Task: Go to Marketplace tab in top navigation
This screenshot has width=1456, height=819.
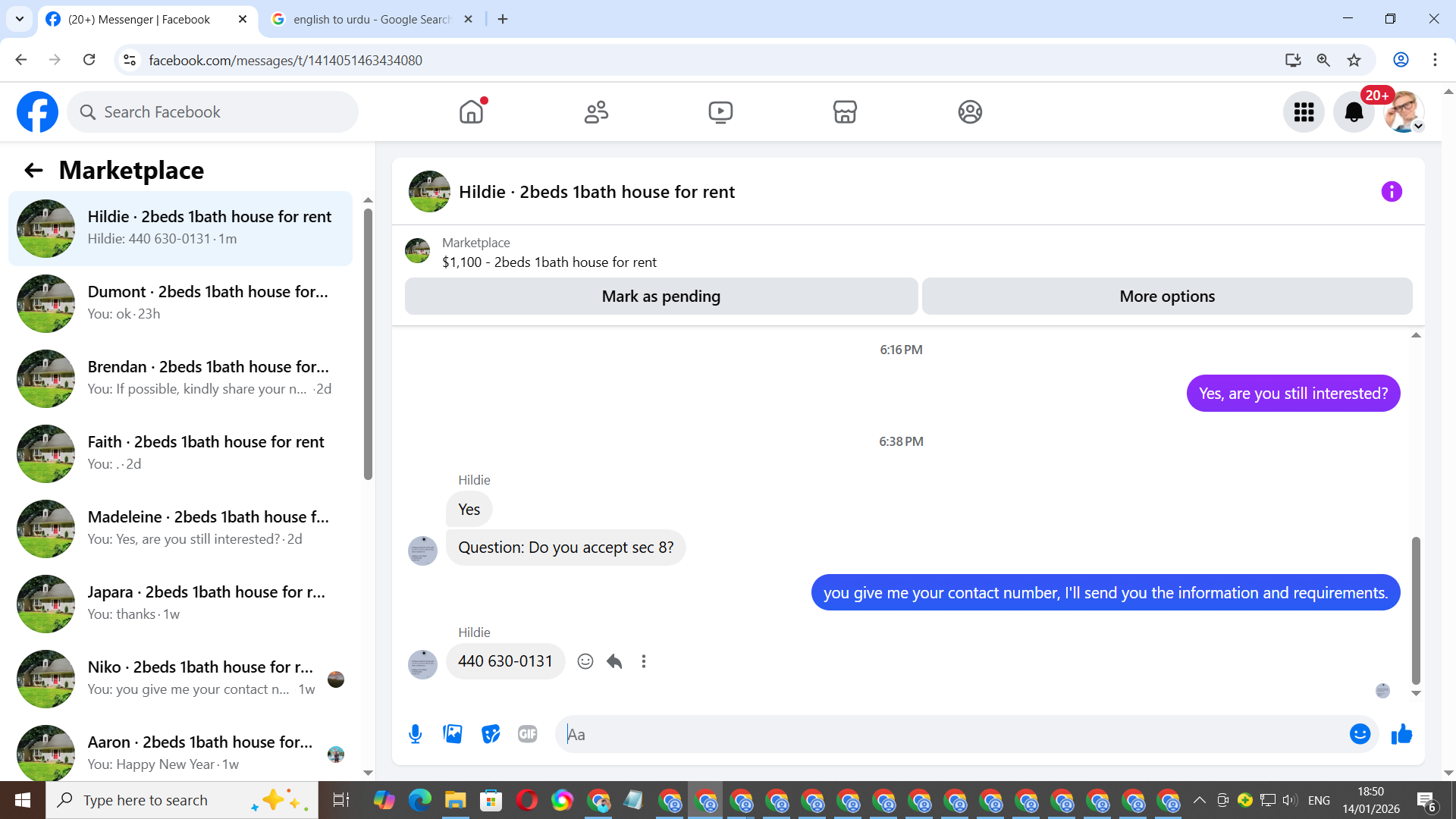Action: pos(845,112)
